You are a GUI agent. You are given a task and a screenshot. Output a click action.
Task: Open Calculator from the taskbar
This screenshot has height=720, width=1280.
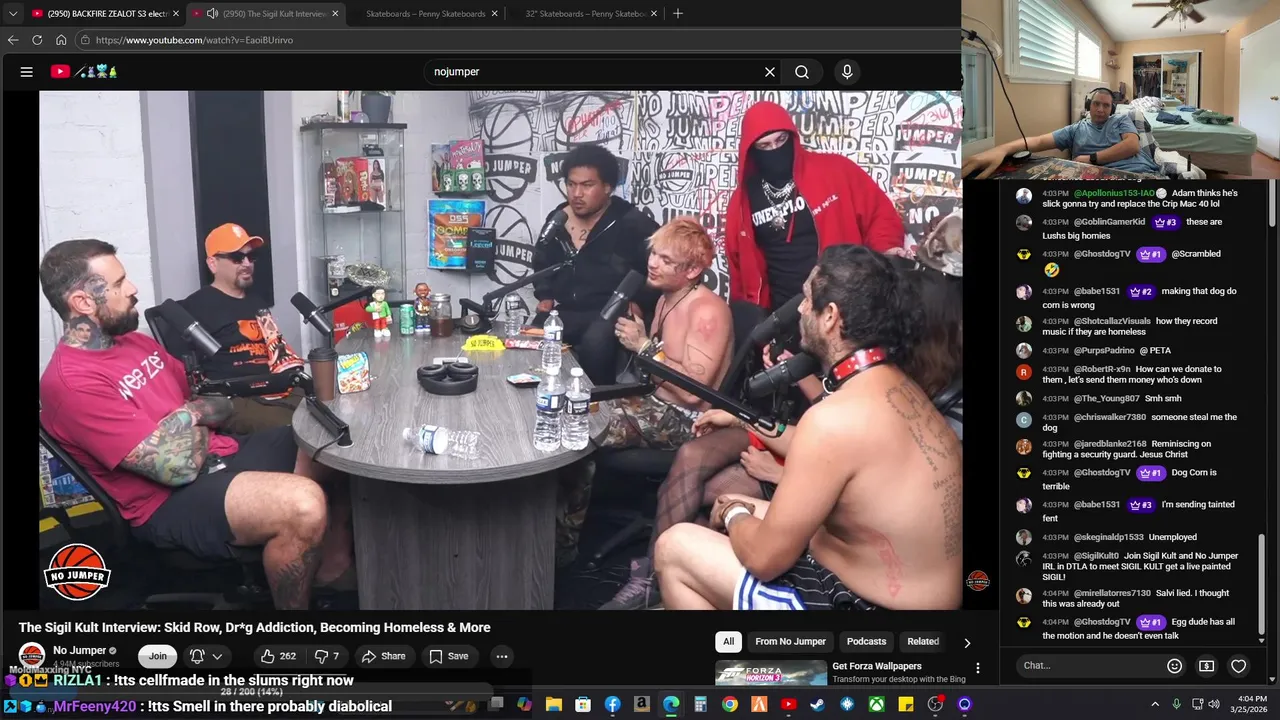point(701,704)
